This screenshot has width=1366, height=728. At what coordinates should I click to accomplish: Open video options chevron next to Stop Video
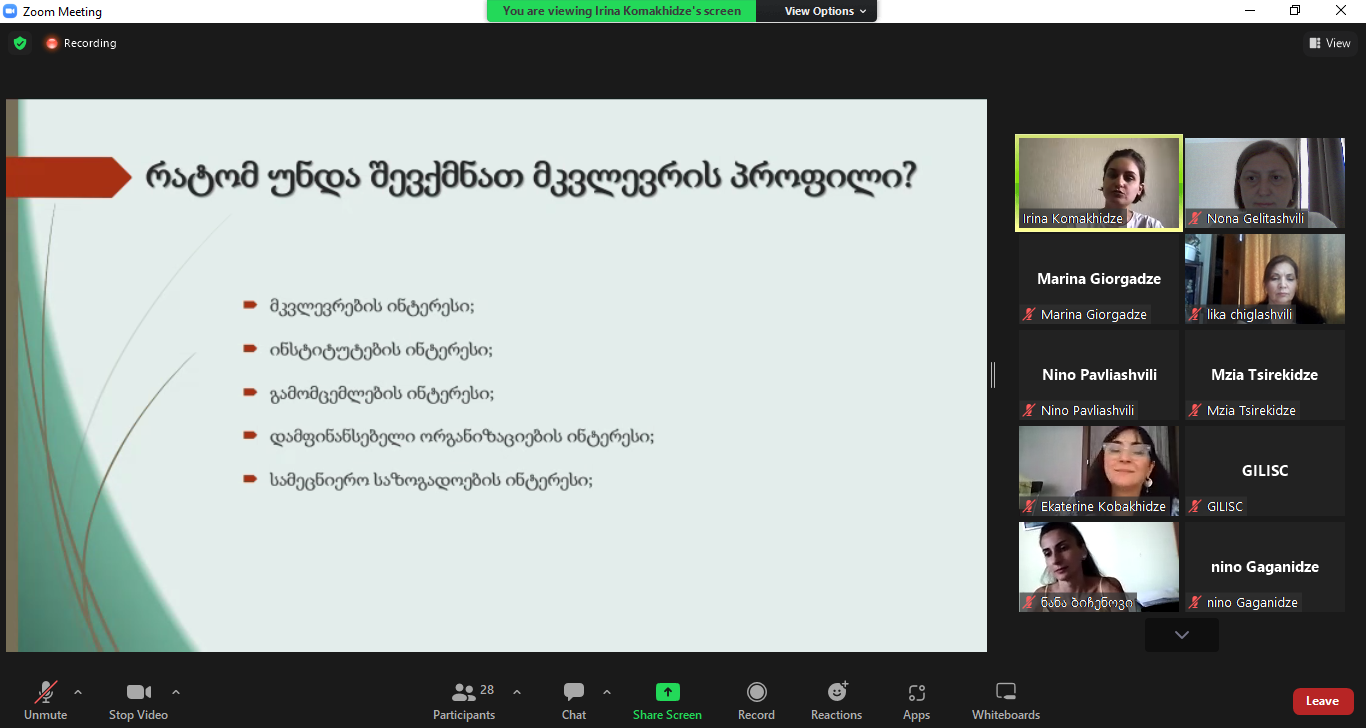176,692
